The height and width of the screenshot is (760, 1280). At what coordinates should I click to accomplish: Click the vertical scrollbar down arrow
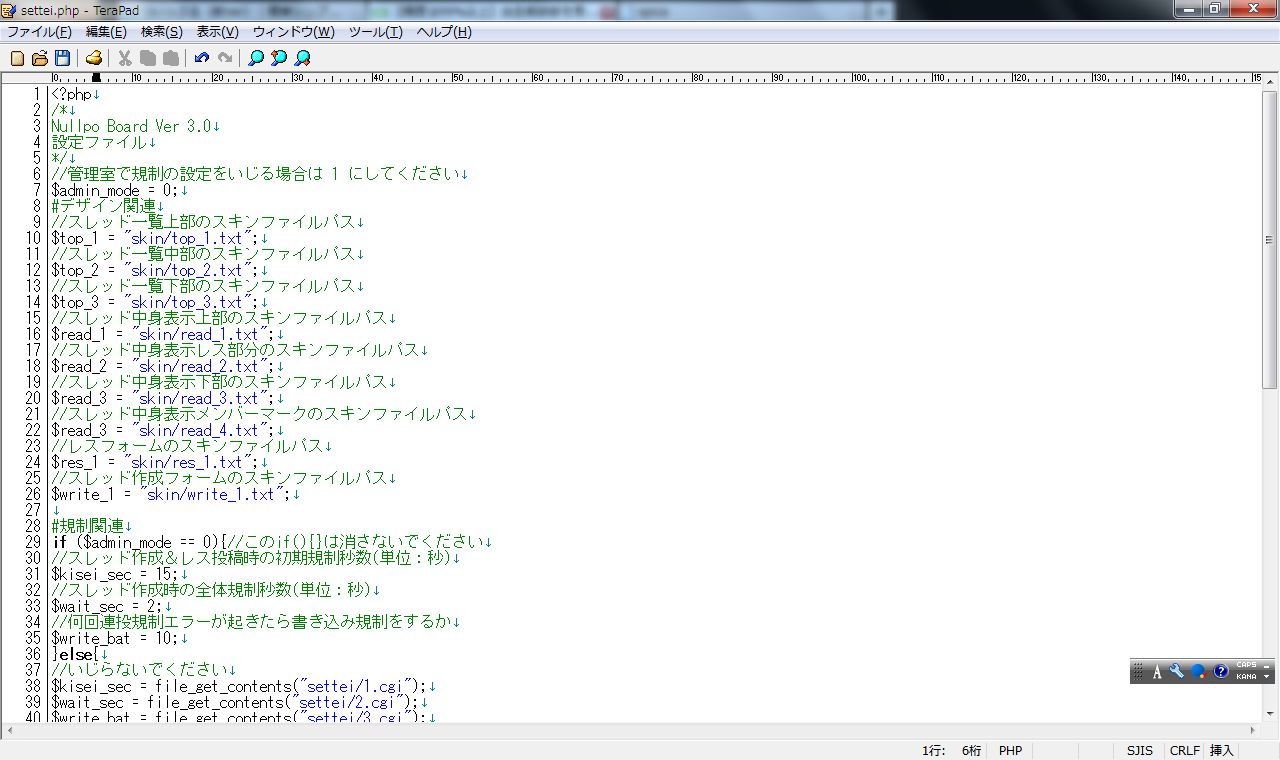pyautogui.click(x=1270, y=714)
